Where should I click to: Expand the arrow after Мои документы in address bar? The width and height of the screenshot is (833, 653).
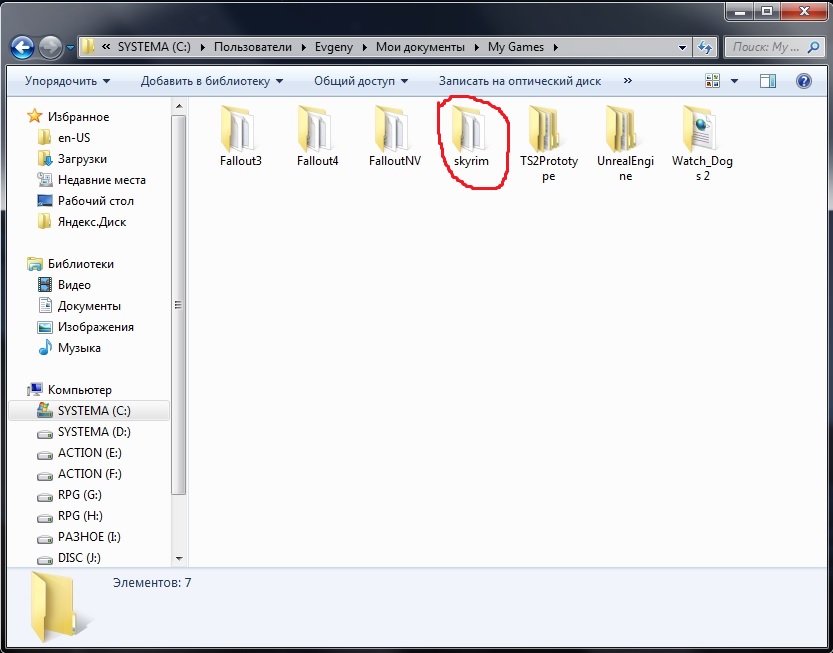coord(476,47)
